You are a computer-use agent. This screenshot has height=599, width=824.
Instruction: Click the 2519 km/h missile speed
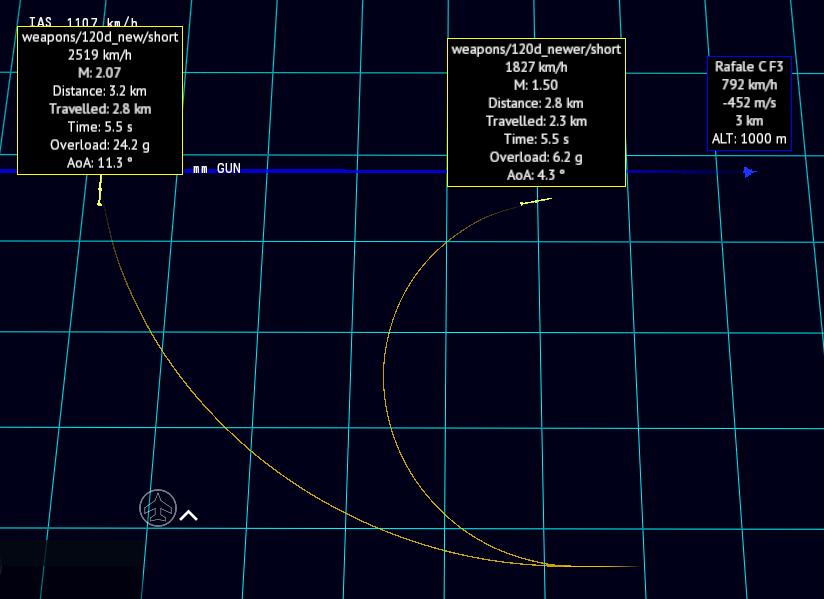point(100,55)
